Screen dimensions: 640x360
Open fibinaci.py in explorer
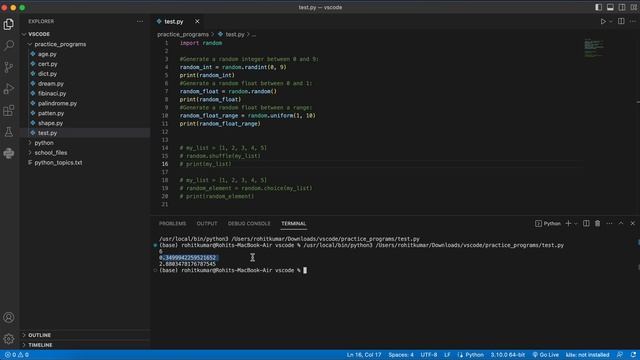(85, 93)
